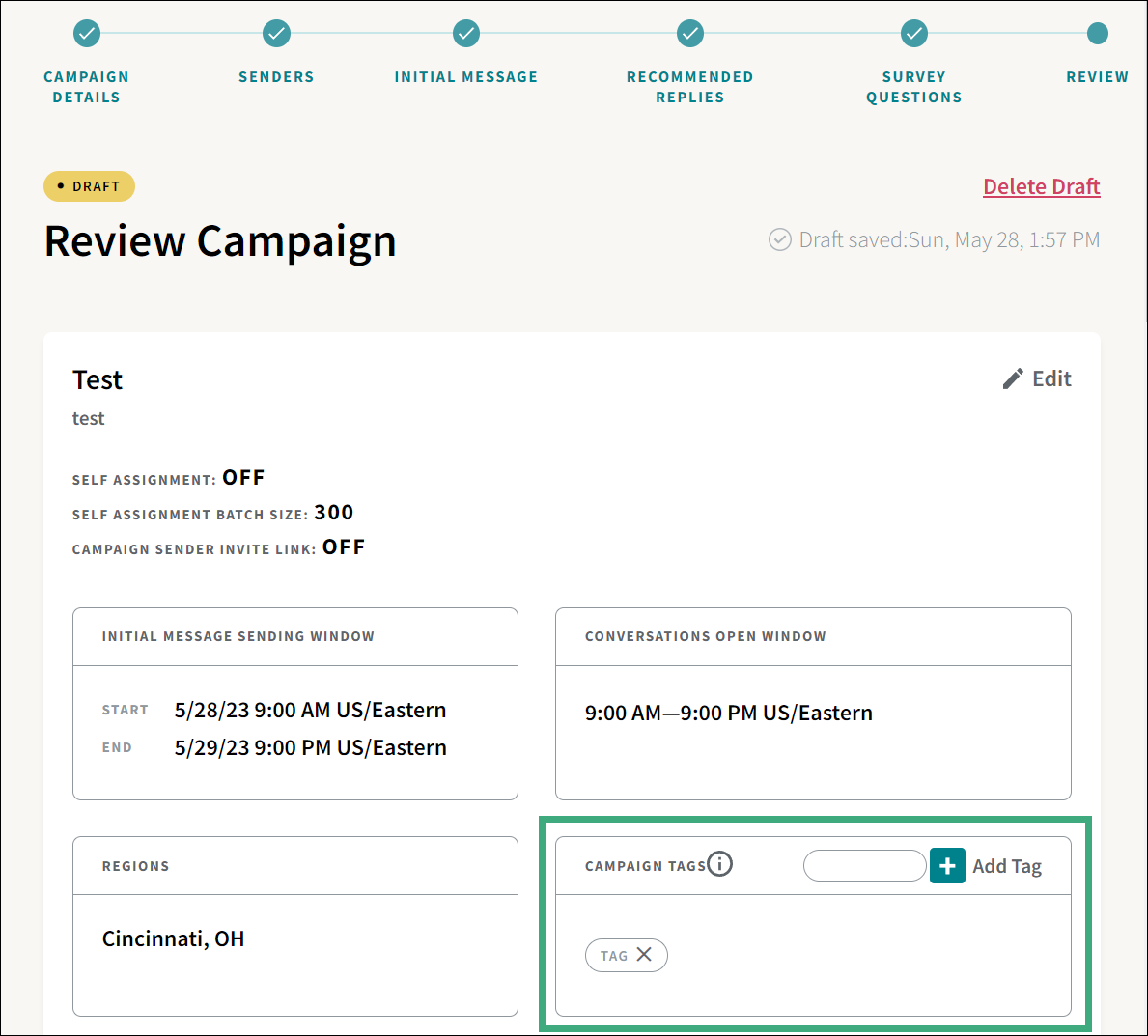The image size is (1148, 1036).
Task: Open the Initial Message step
Action: [466, 76]
